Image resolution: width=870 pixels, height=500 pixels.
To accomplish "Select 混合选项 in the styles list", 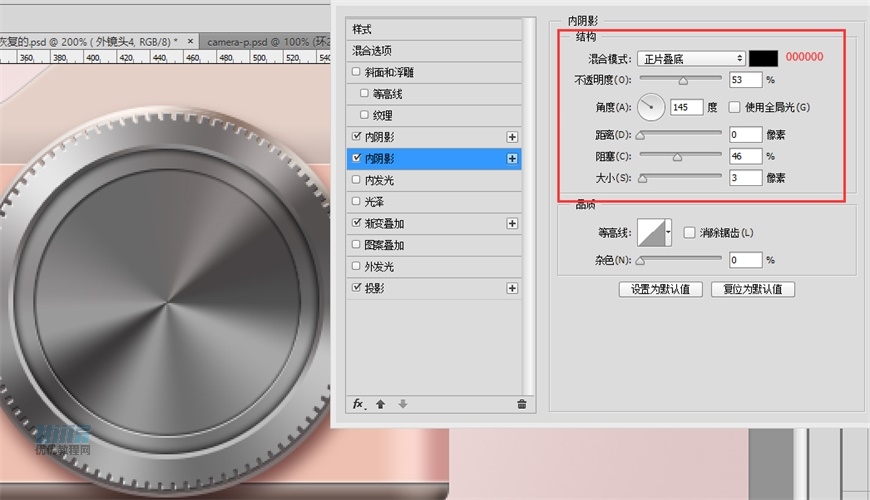I will [x=434, y=50].
